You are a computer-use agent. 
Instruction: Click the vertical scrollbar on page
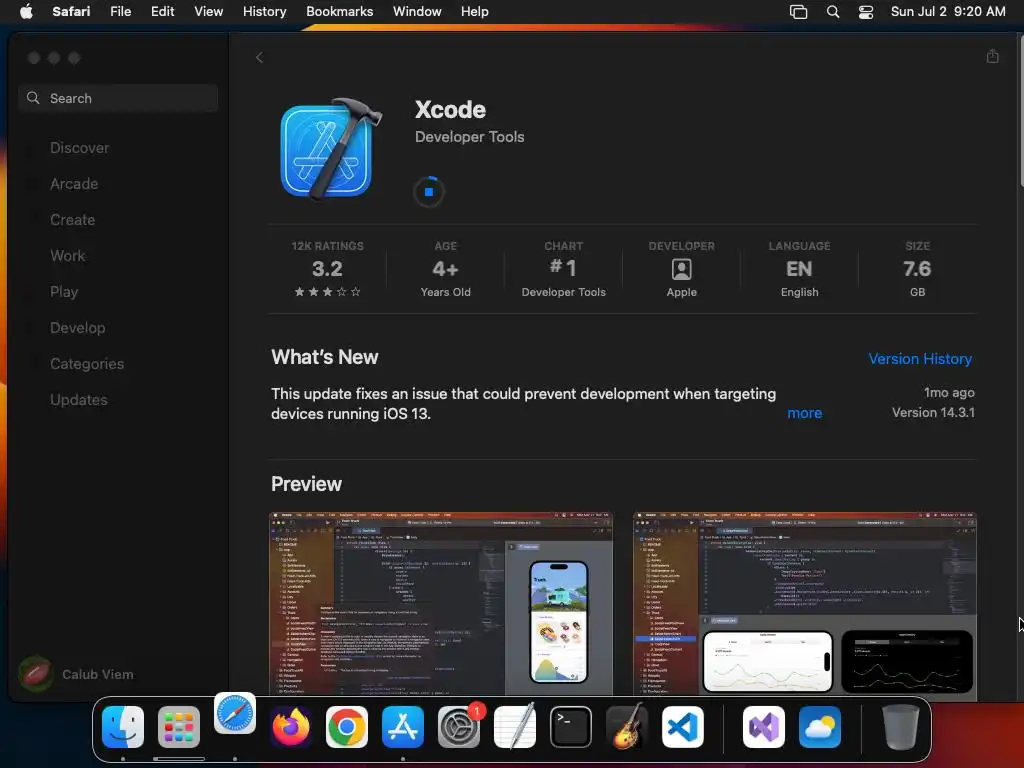tap(1020, 111)
